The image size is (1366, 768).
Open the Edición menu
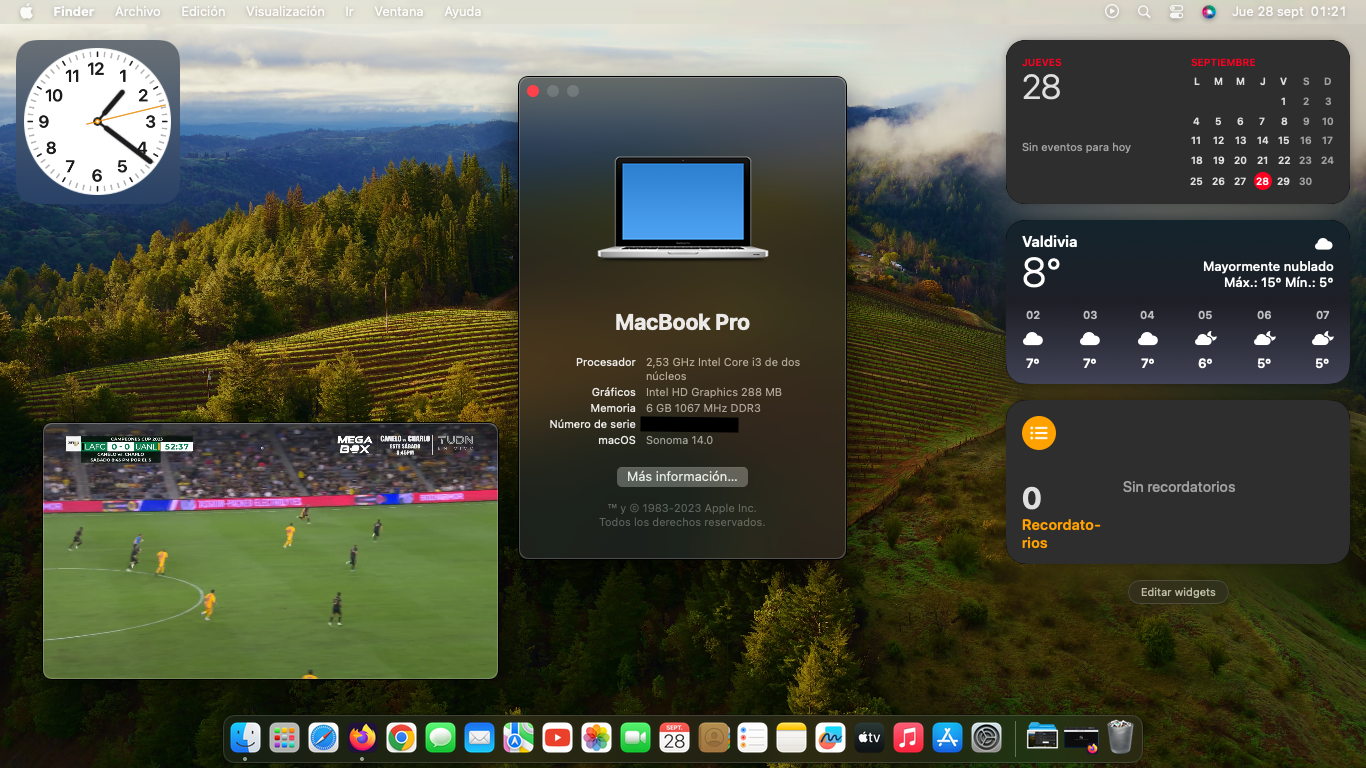tap(203, 12)
